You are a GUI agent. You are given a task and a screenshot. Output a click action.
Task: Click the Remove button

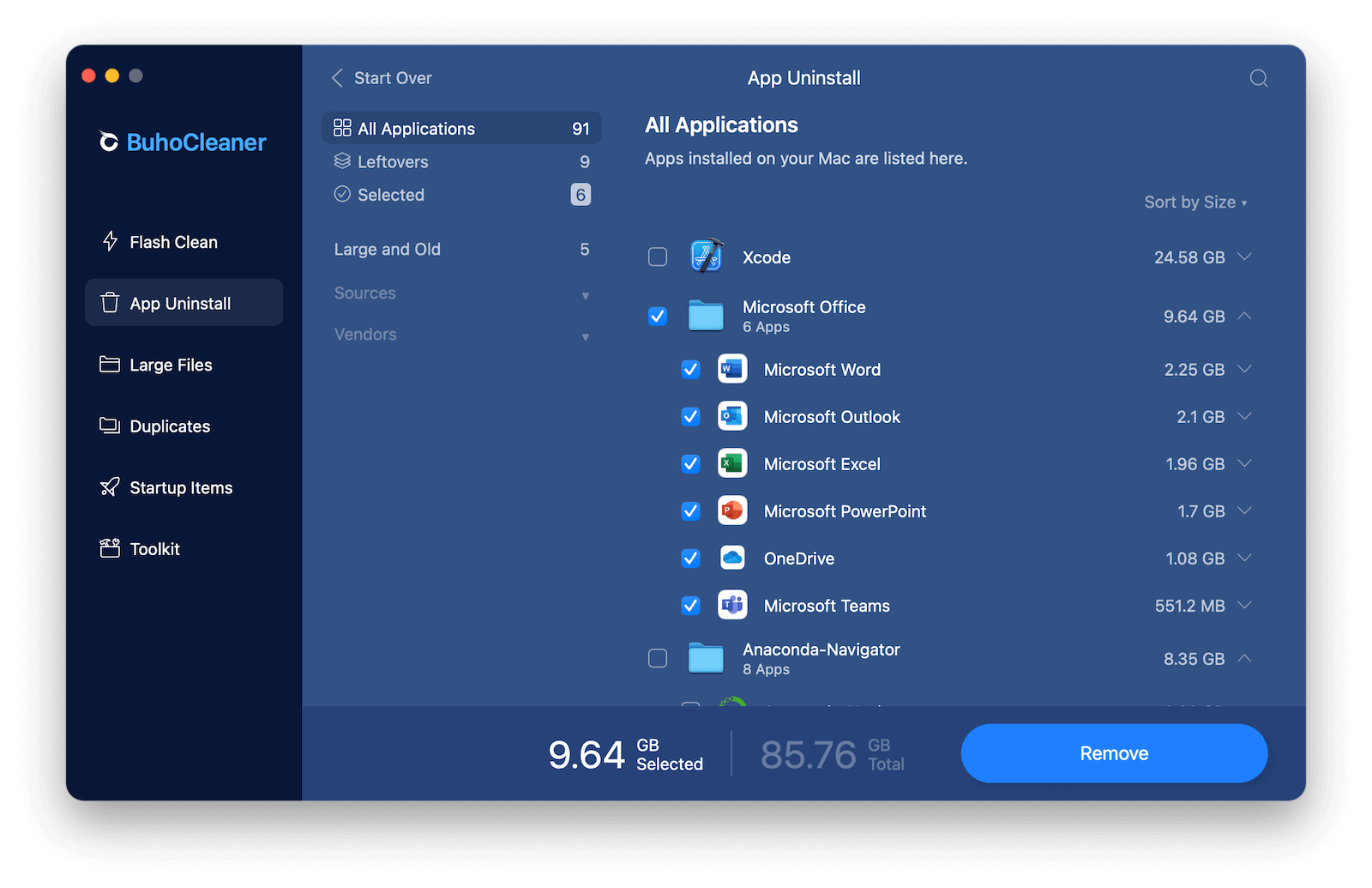1113,753
